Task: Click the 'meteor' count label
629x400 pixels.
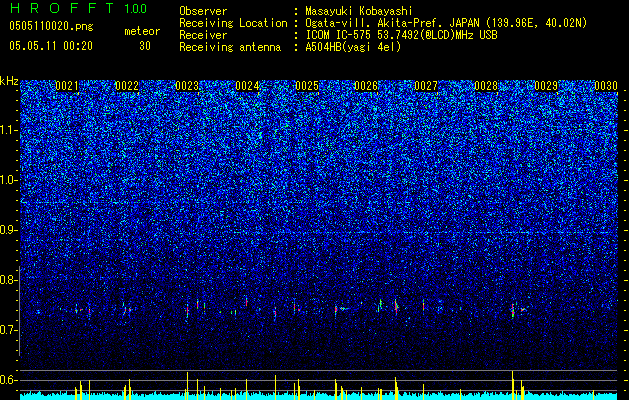Action: coord(142,31)
